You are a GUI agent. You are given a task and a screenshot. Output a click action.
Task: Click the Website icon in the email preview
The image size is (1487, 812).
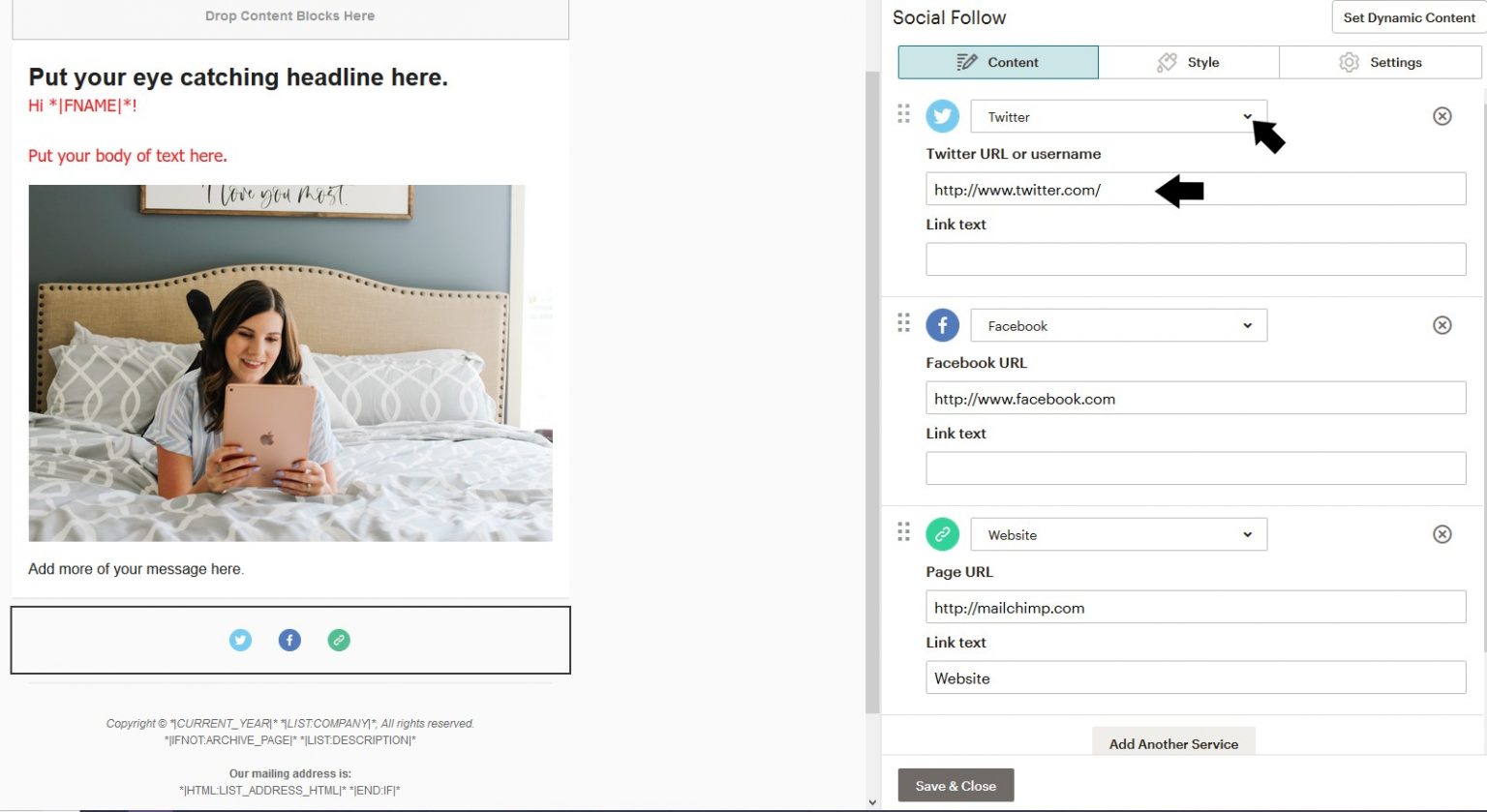click(x=339, y=640)
